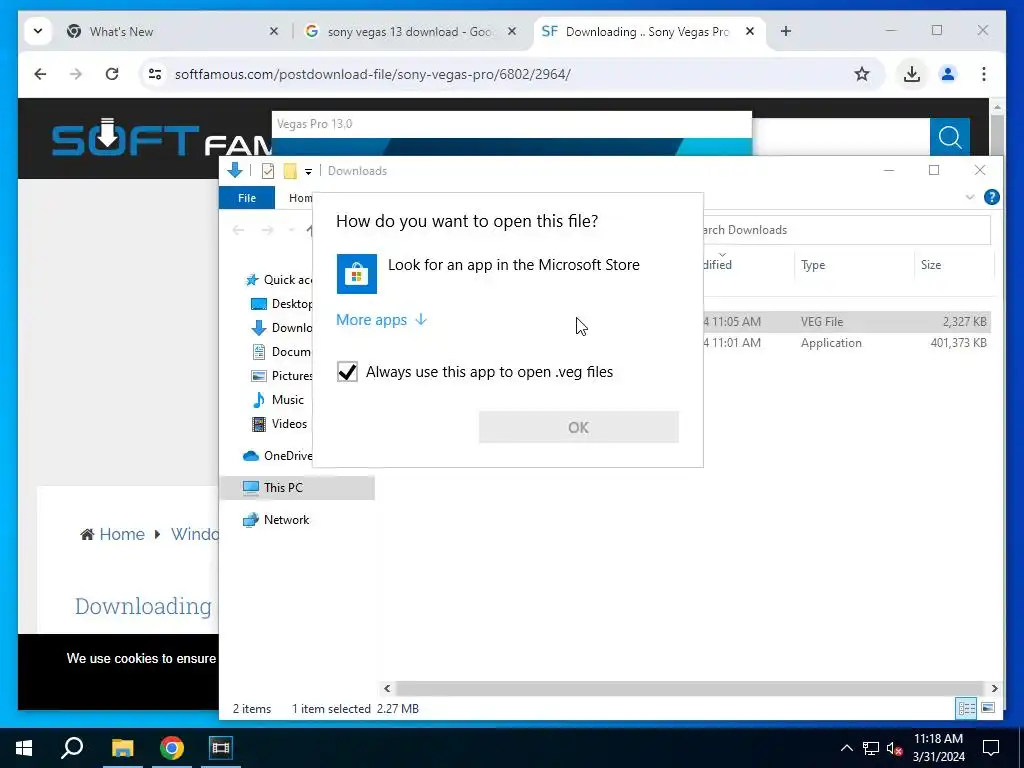Open the File tab in Explorer

point(247,198)
